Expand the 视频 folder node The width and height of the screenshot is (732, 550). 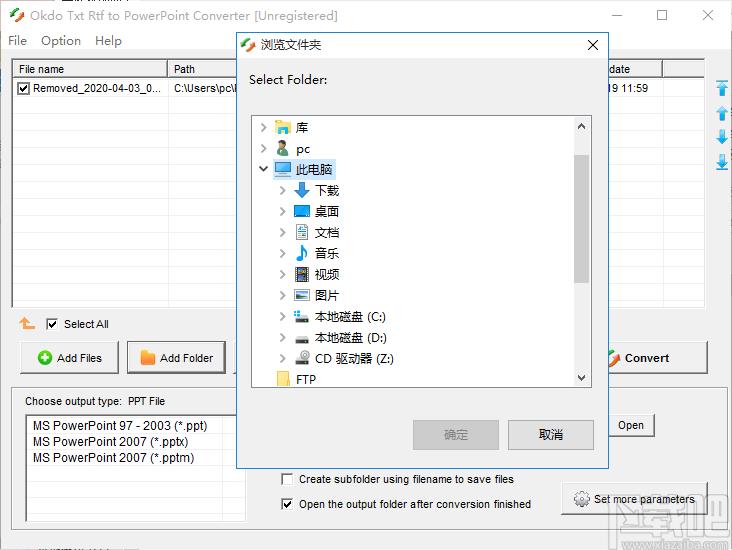pos(282,274)
